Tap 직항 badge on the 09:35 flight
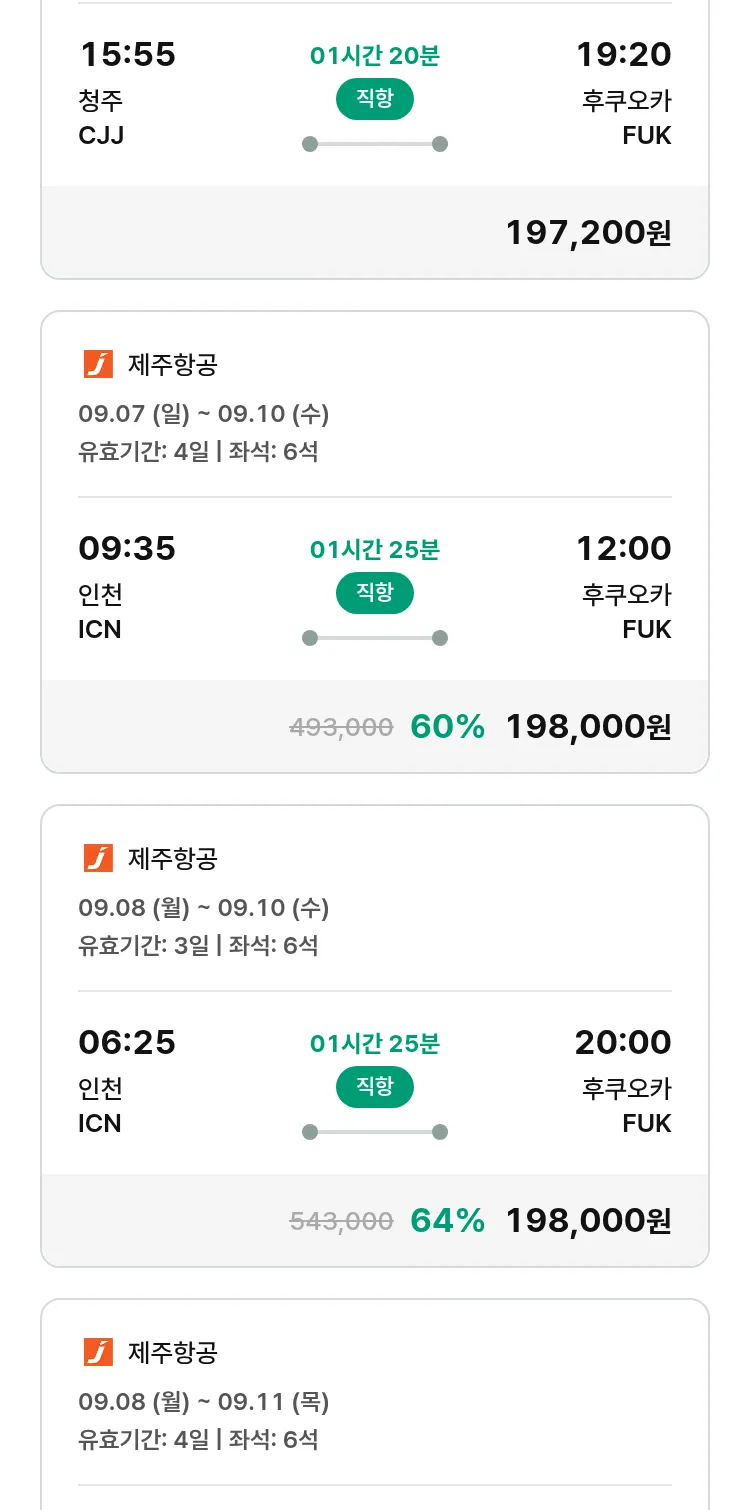The image size is (750, 1510). click(375, 594)
